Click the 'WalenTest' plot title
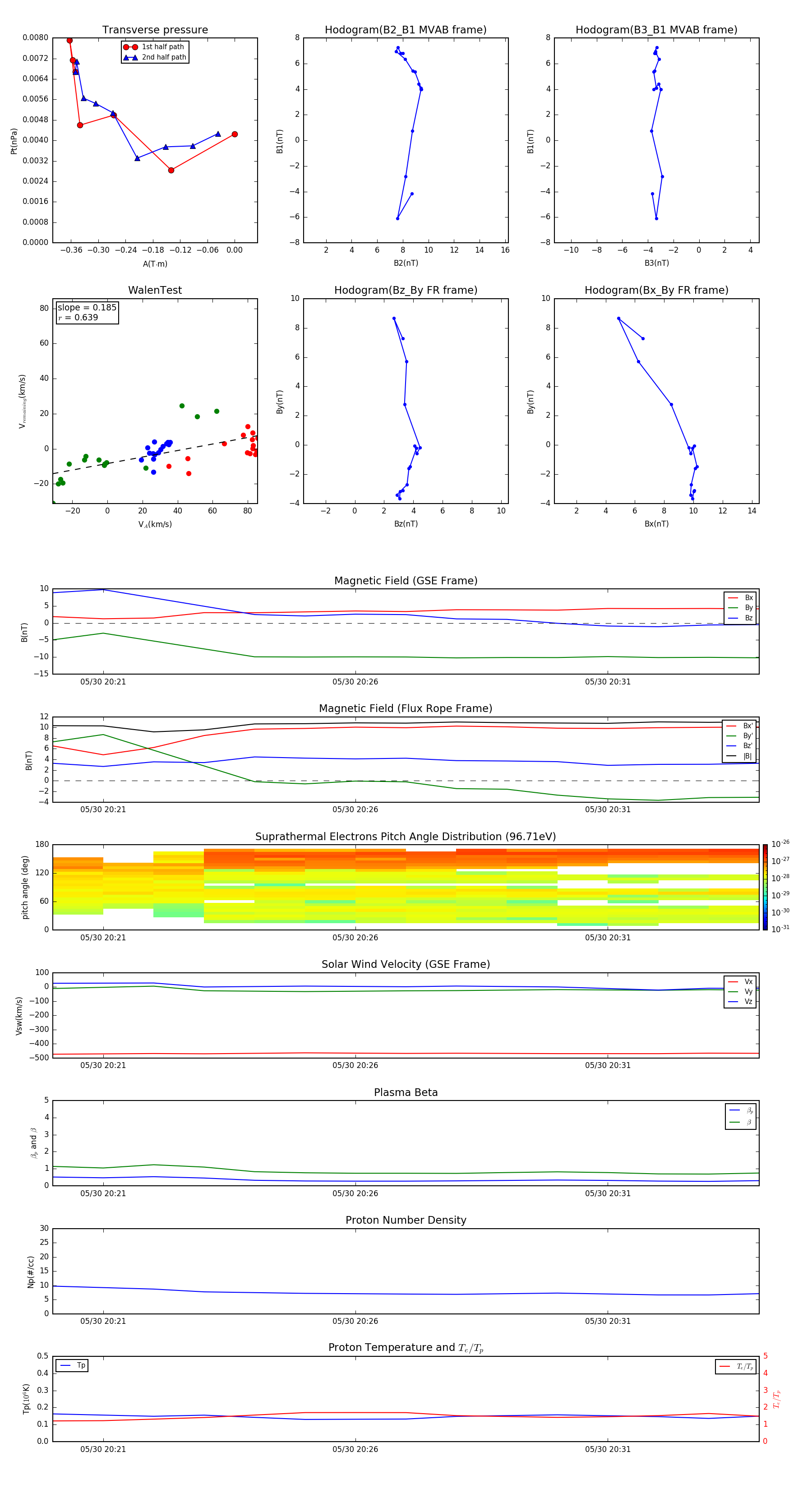 155,290
